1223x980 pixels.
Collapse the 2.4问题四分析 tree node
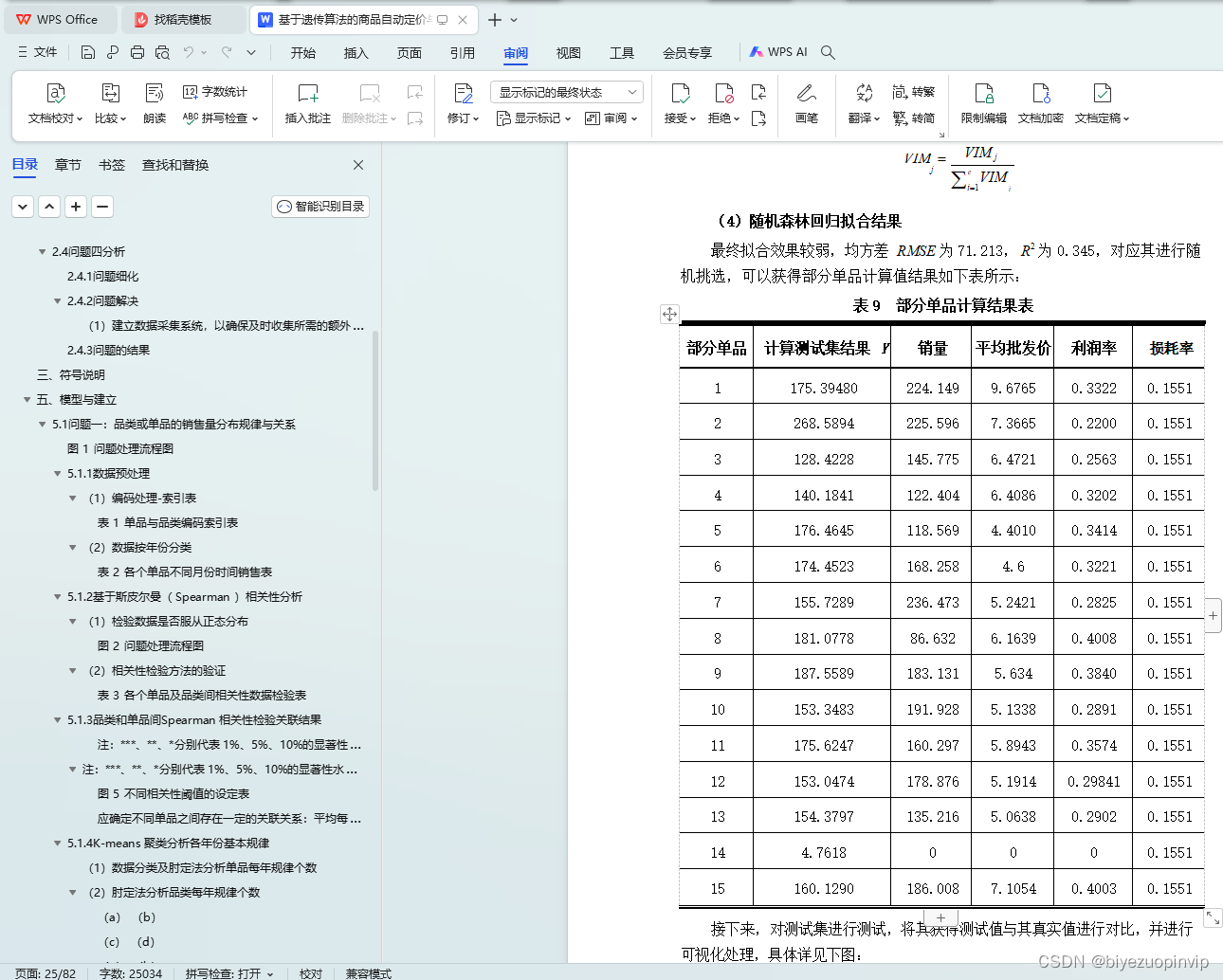[x=42, y=252]
